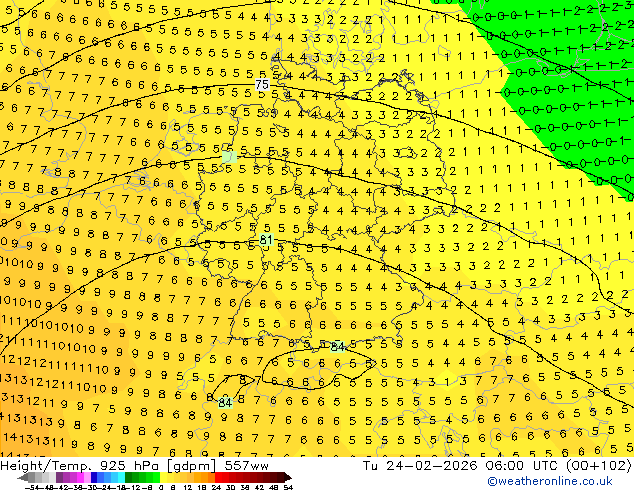The width and height of the screenshot is (634, 490).
Task: Click the left arrow end of the color scale
Action: 23,478
